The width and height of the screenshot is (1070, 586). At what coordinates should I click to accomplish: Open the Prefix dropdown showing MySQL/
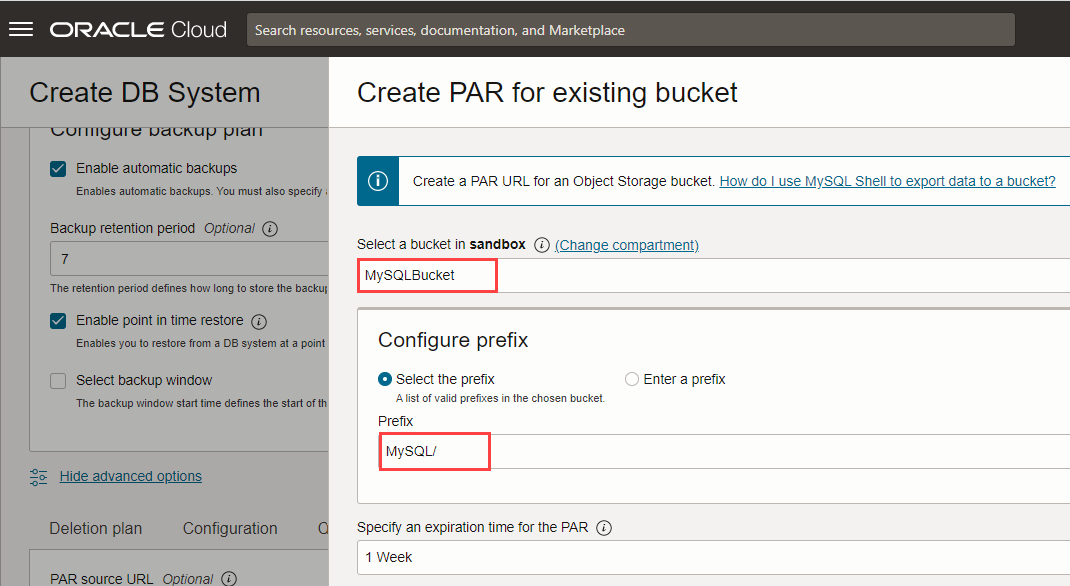[434, 451]
